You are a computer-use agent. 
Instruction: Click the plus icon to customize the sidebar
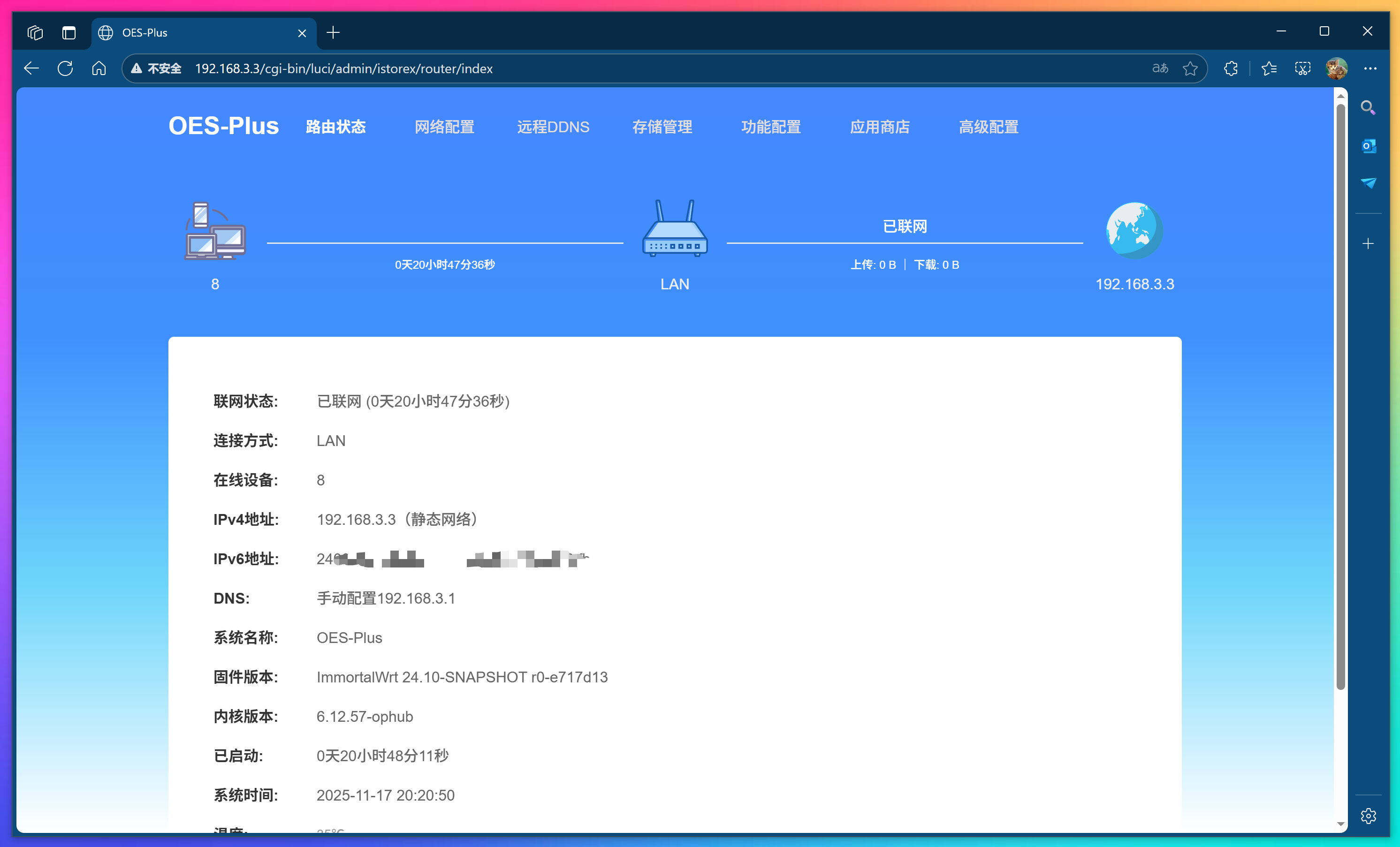pyautogui.click(x=1368, y=244)
